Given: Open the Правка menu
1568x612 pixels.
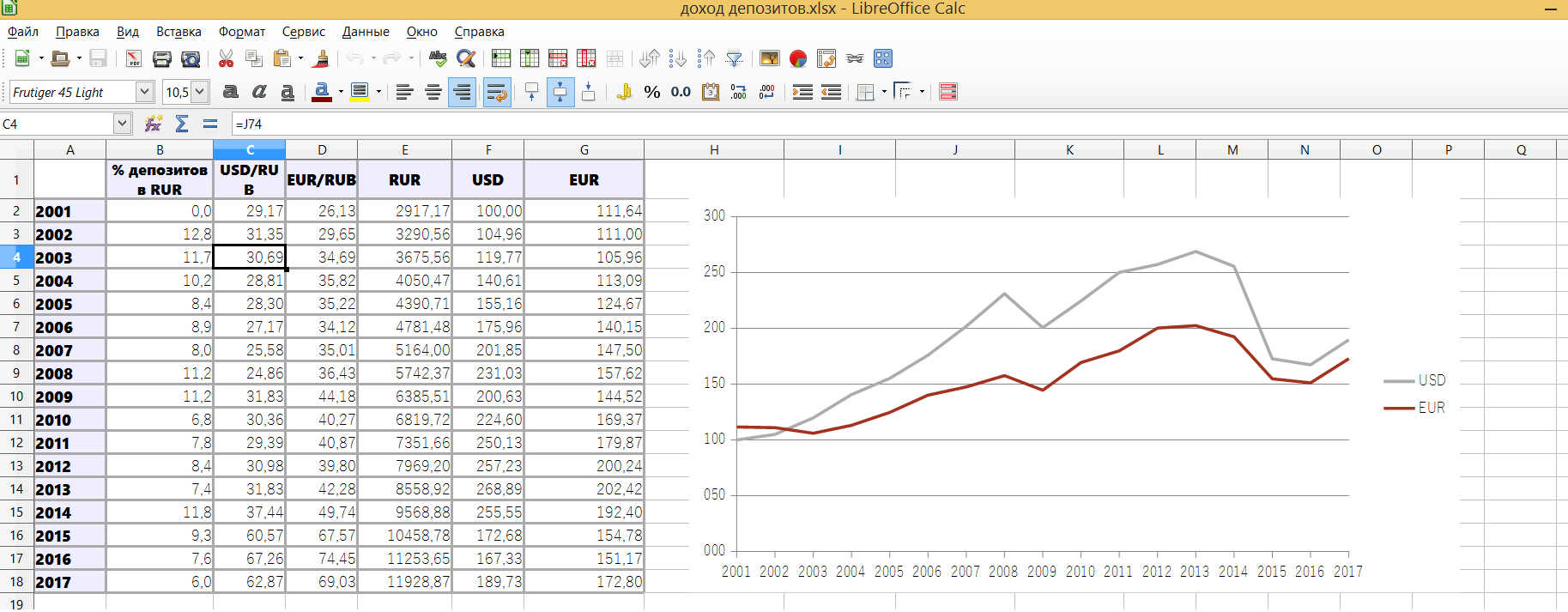Looking at the screenshot, I should pos(77,32).
